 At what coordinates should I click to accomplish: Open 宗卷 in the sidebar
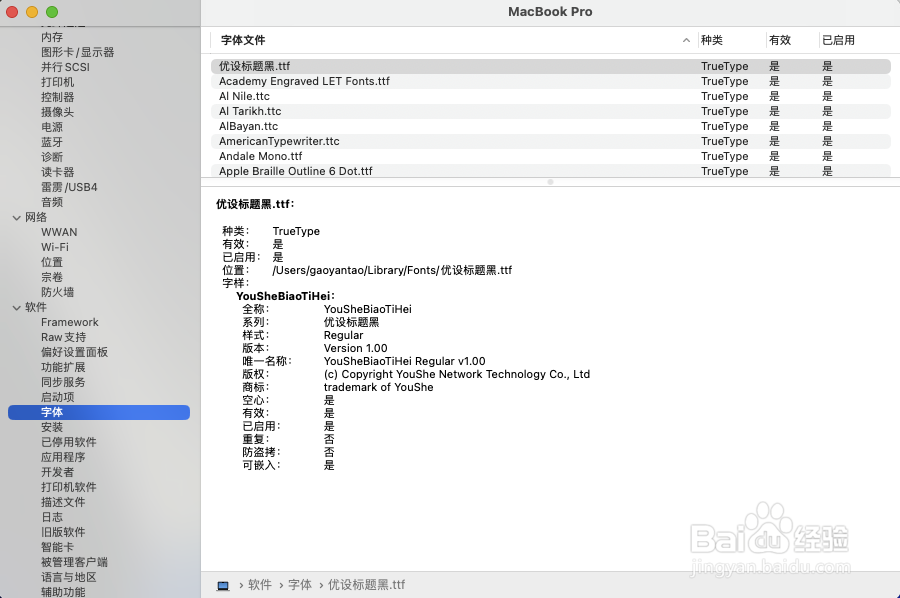coord(52,277)
